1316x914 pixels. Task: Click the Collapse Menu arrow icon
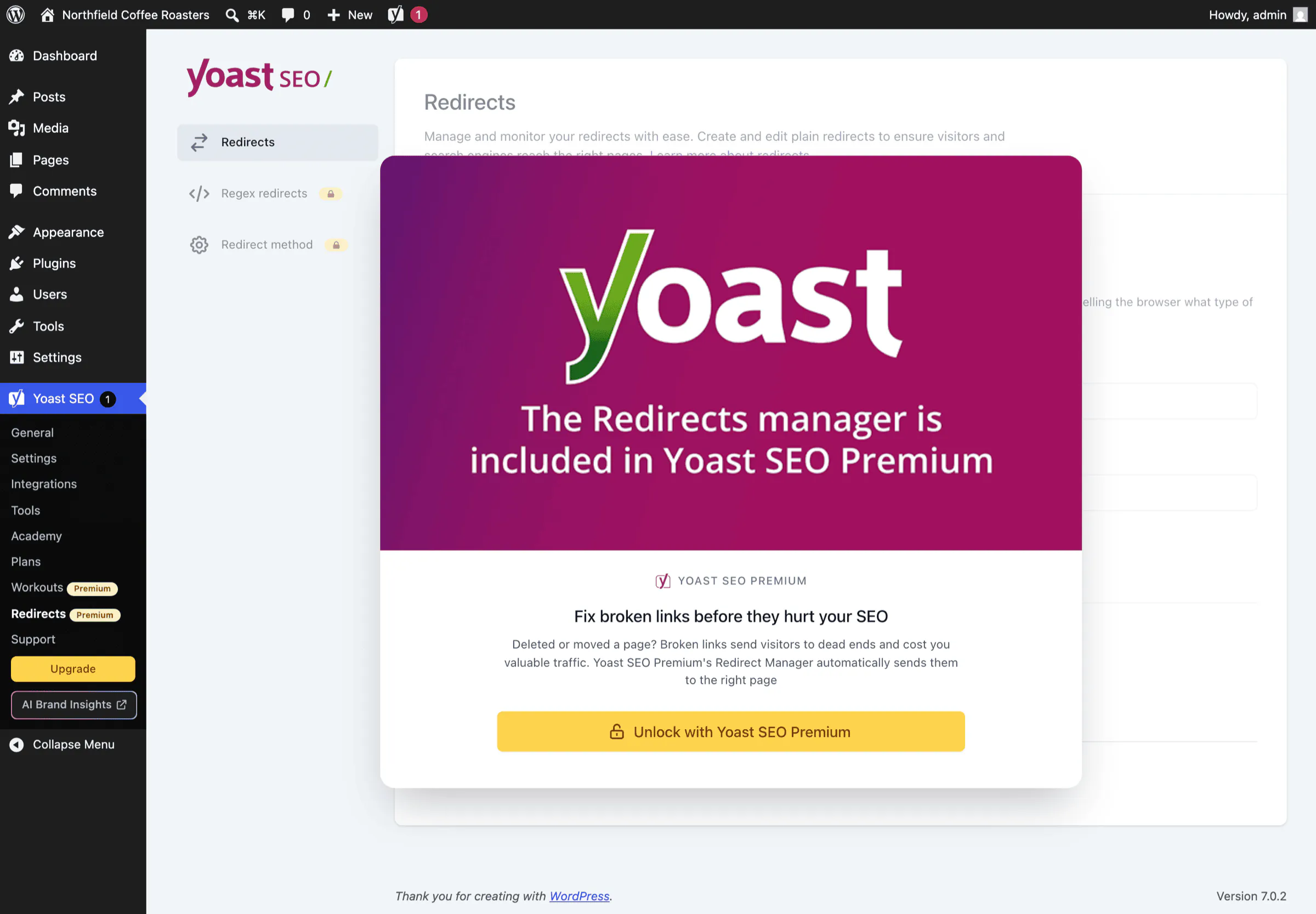[16, 744]
